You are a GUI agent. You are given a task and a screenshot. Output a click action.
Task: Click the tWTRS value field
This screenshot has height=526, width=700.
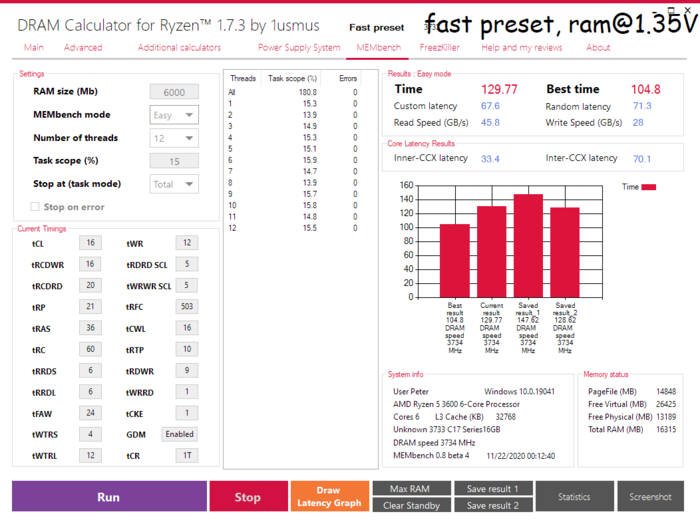pos(91,434)
